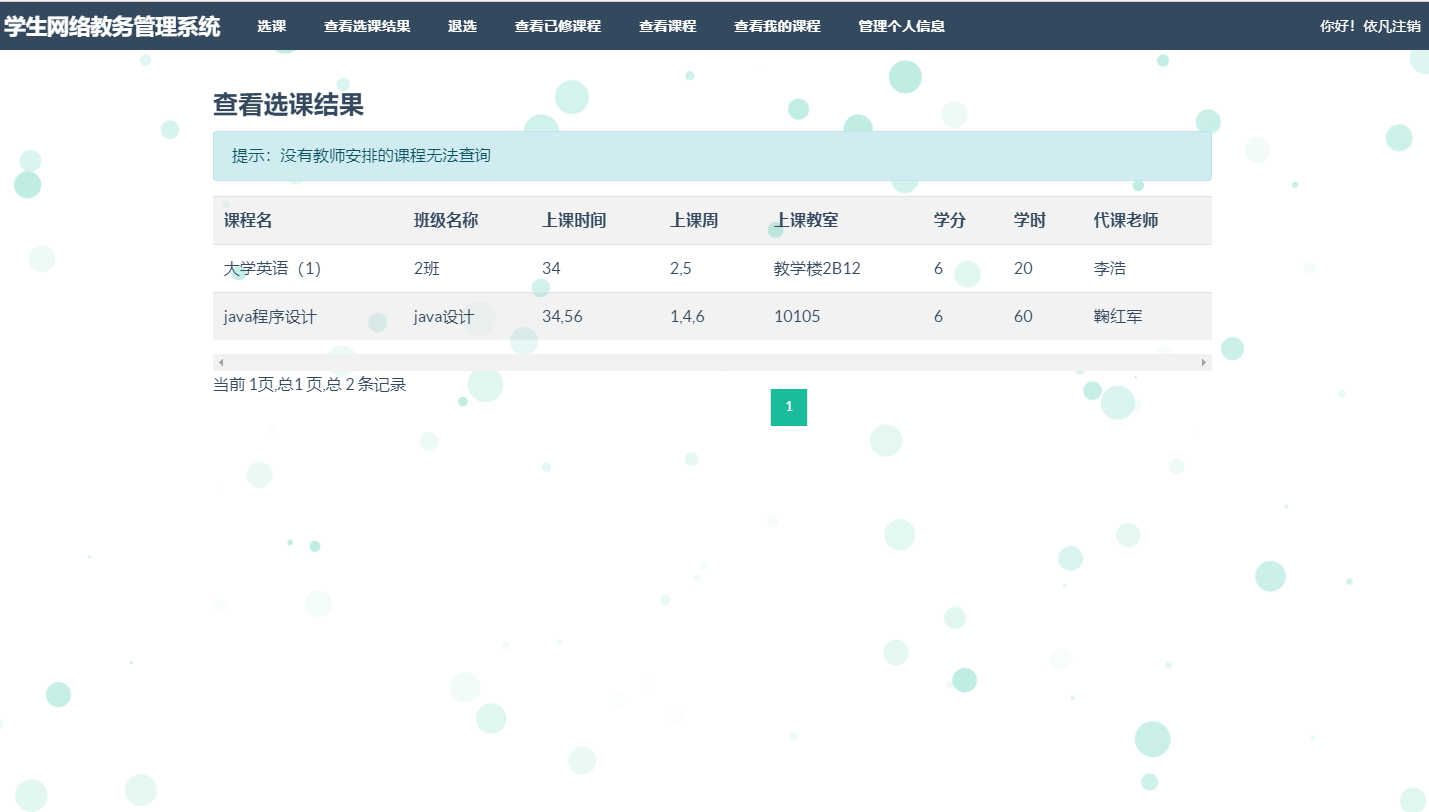This screenshot has height=812, width=1429.
Task: Click the right scrollbar arrow
Action: pyautogui.click(x=1204, y=361)
